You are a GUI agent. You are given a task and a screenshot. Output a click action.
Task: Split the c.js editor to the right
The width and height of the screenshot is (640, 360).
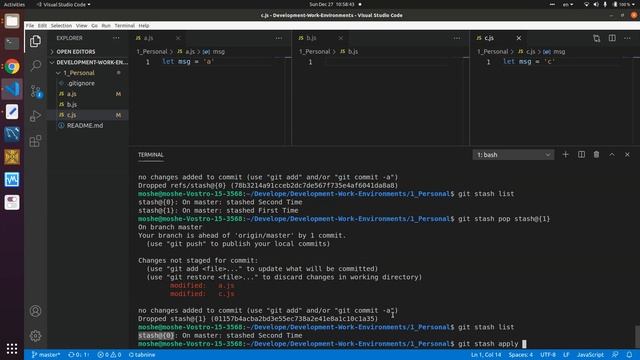tap(612, 38)
